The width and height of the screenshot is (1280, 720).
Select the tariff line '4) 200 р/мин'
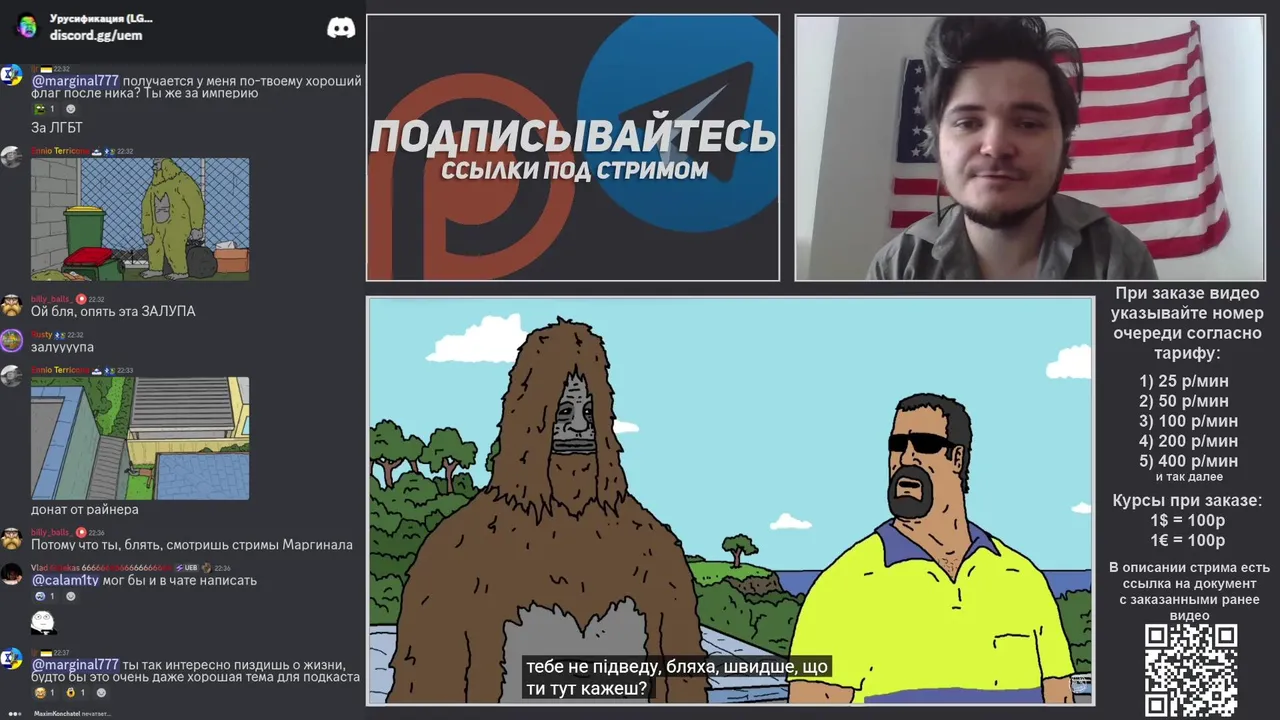coord(1188,441)
